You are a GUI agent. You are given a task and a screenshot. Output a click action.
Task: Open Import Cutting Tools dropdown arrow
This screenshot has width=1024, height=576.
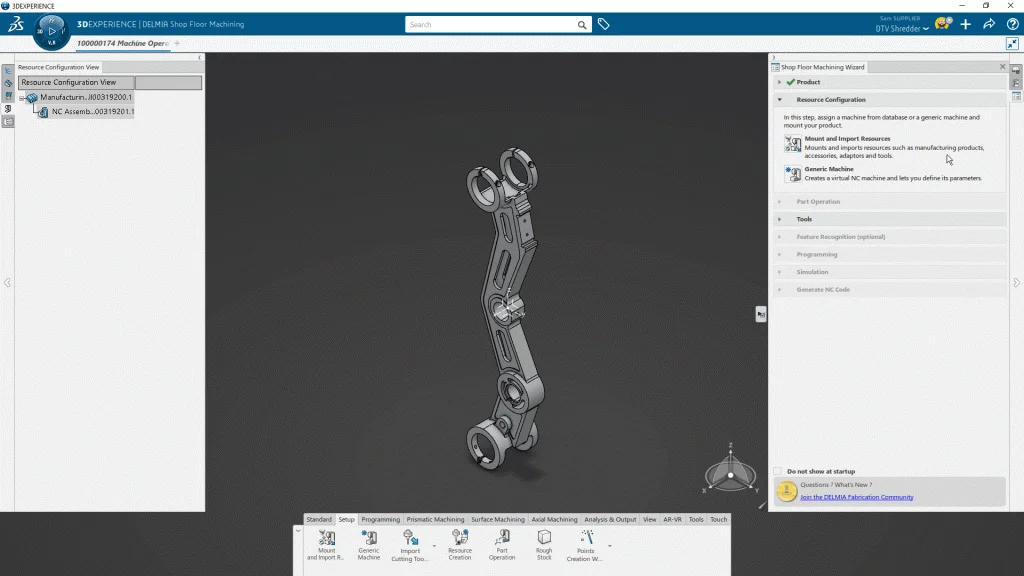pyautogui.click(x=434, y=546)
